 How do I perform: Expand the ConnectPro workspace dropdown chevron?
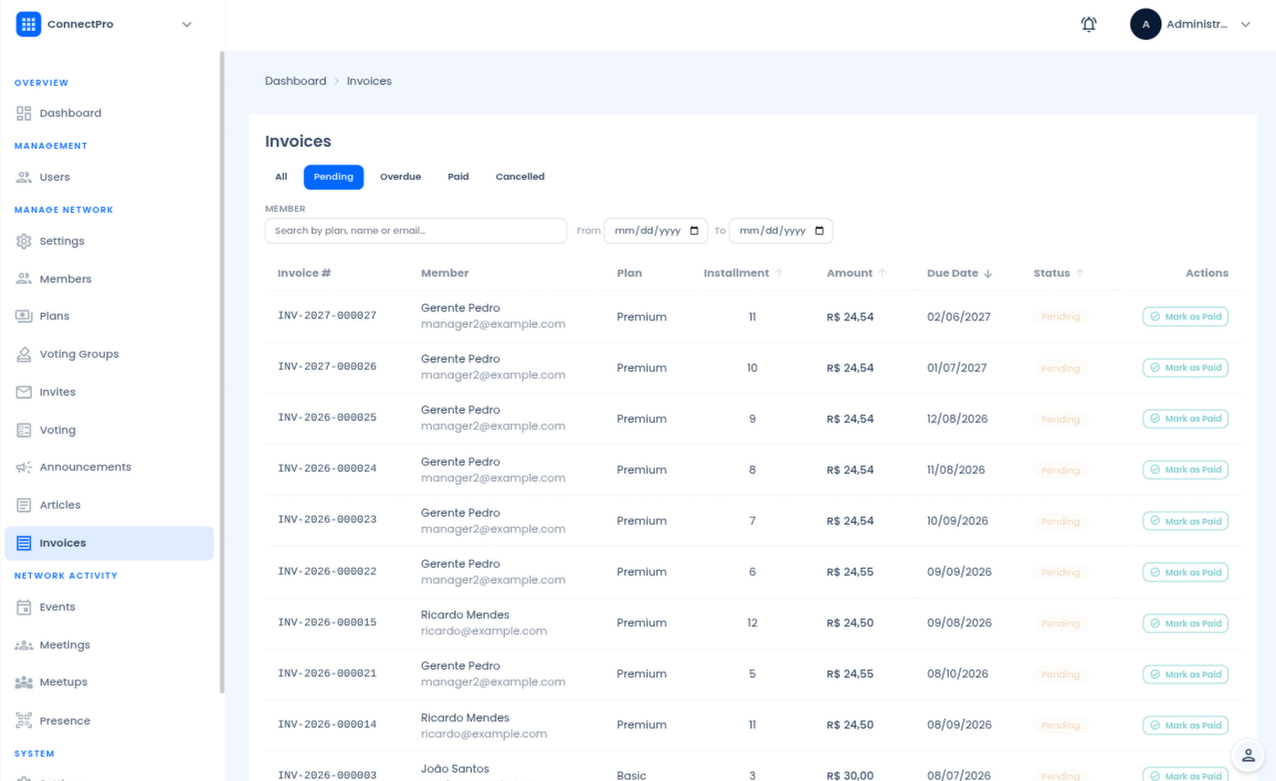point(187,24)
